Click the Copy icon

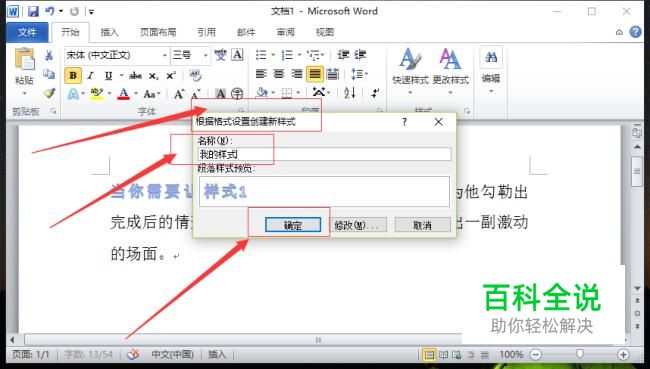coord(49,74)
